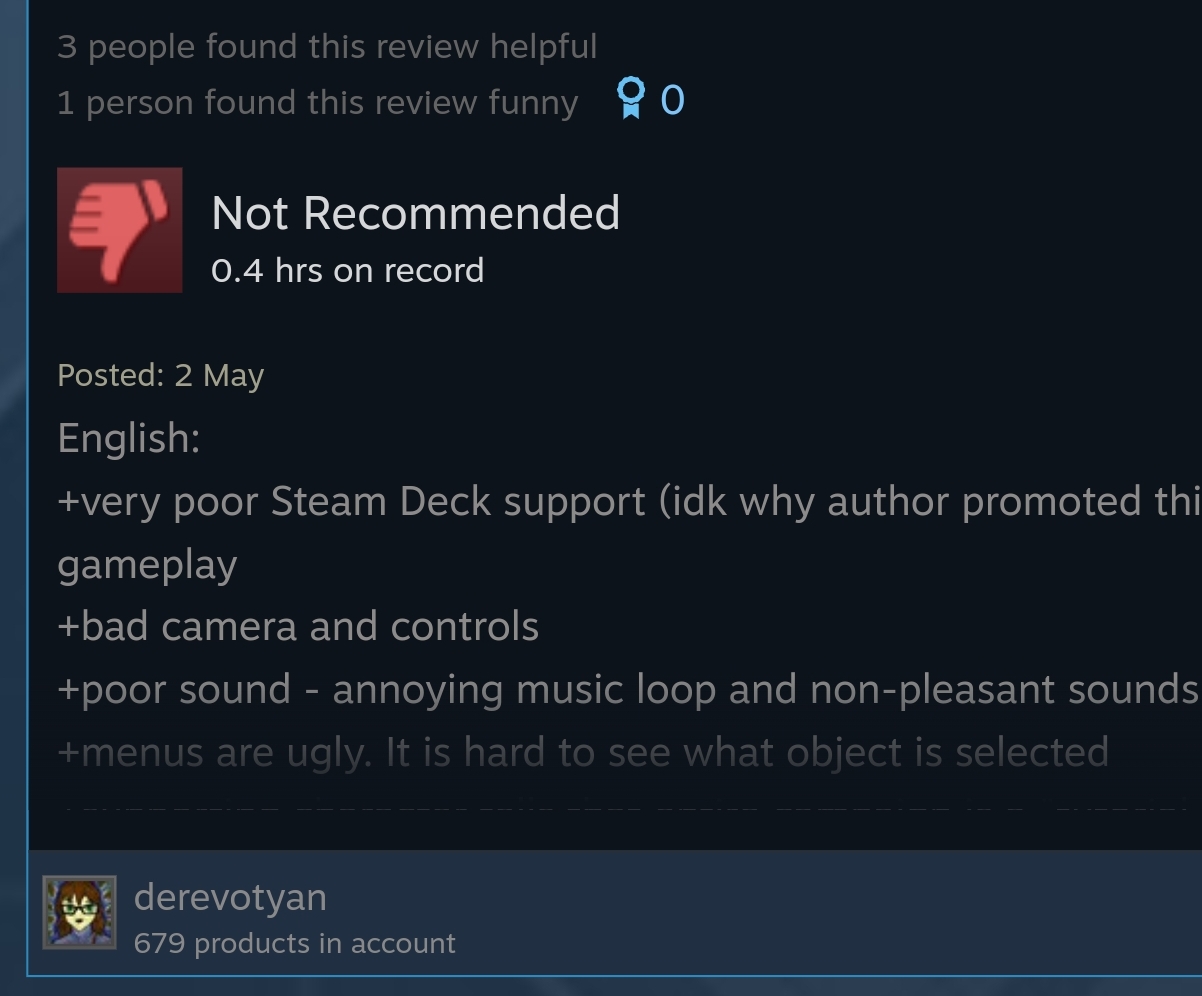Click the 3 people found helpful text
Image resolution: width=1202 pixels, height=996 pixels.
pyautogui.click(x=327, y=47)
